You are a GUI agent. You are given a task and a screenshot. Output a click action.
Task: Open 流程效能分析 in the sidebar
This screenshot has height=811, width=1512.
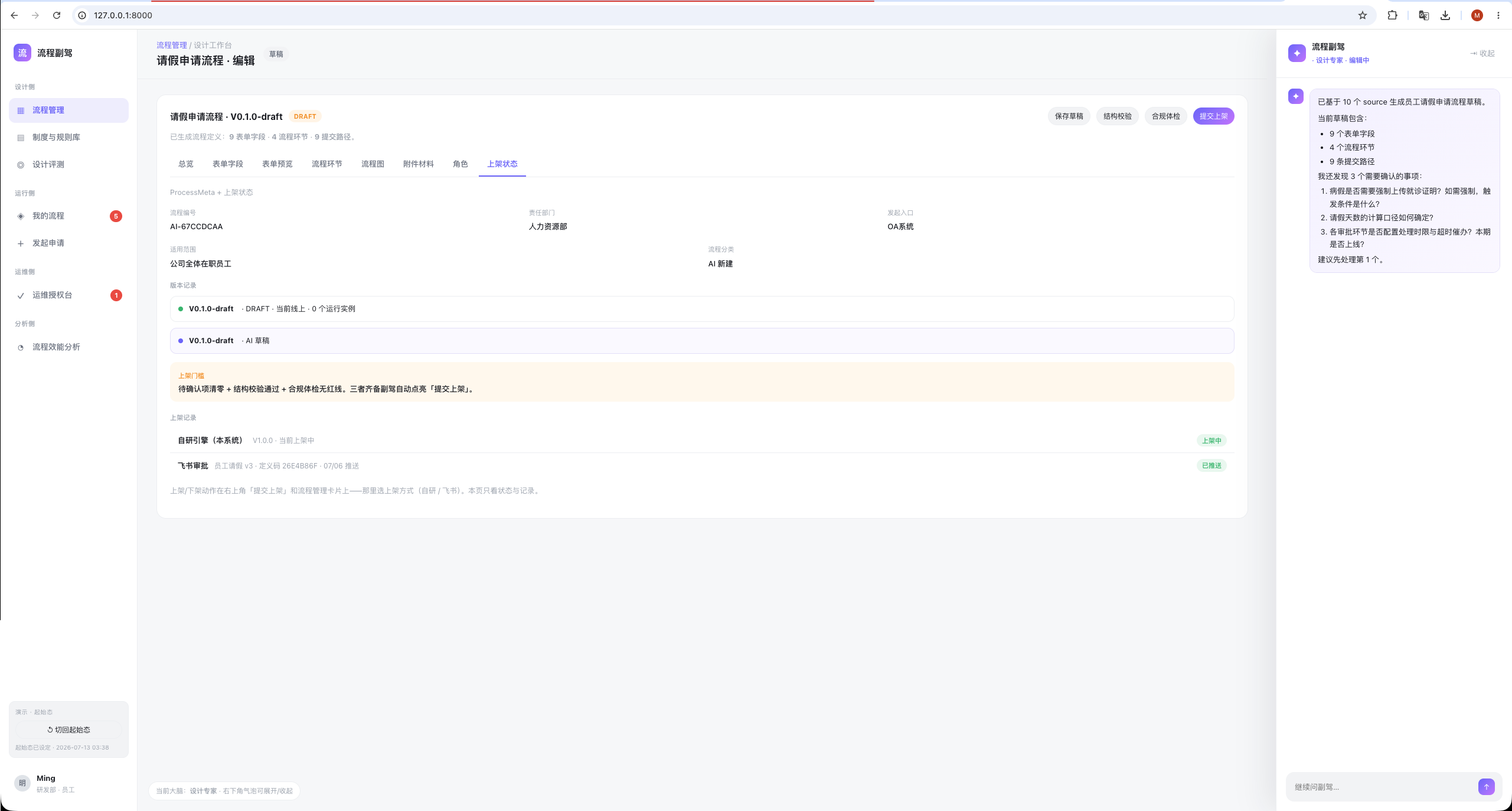tap(68, 347)
